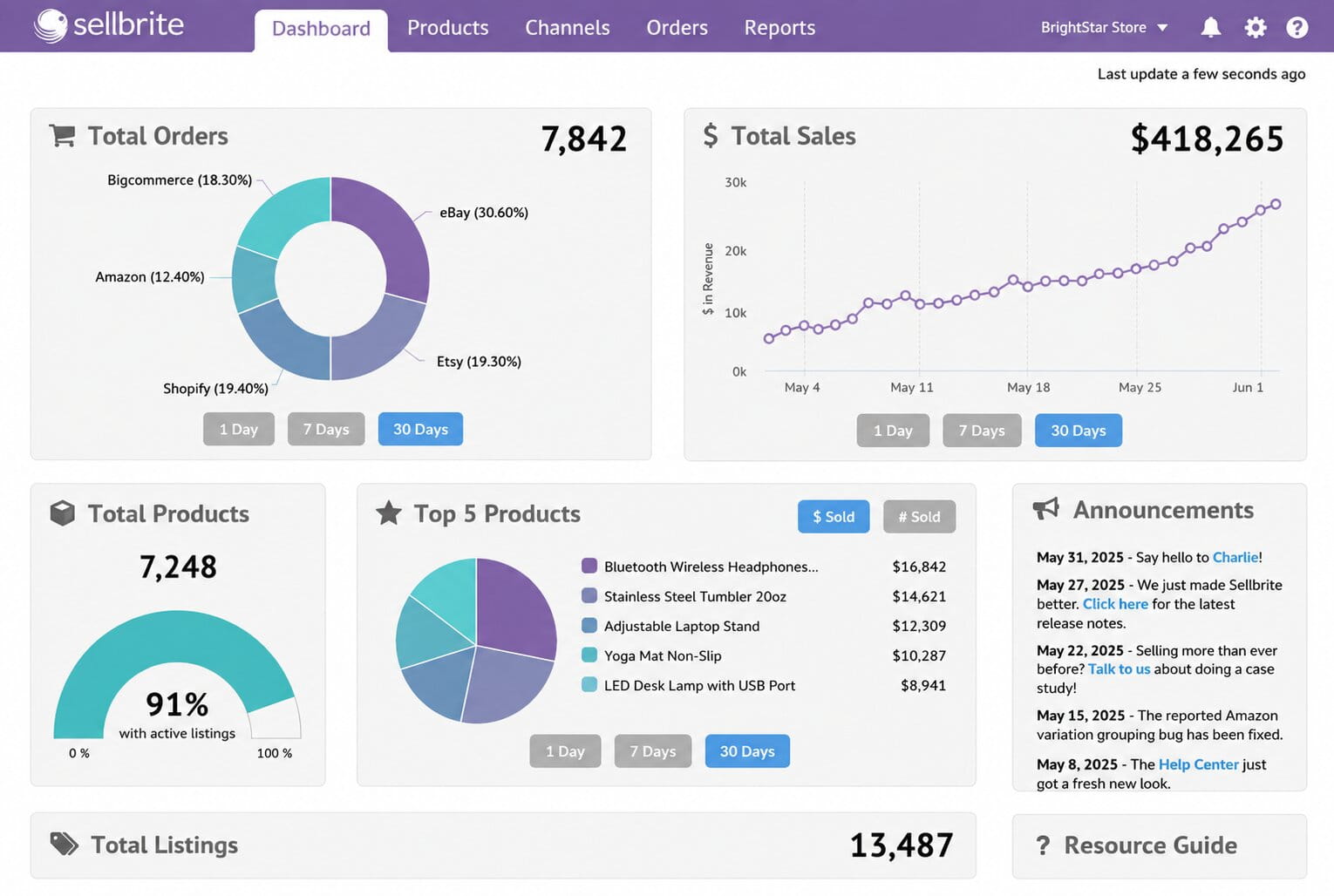The width and height of the screenshot is (1334, 896).
Task: Click the Resource Guide question mark icon
Action: pyautogui.click(x=1043, y=845)
